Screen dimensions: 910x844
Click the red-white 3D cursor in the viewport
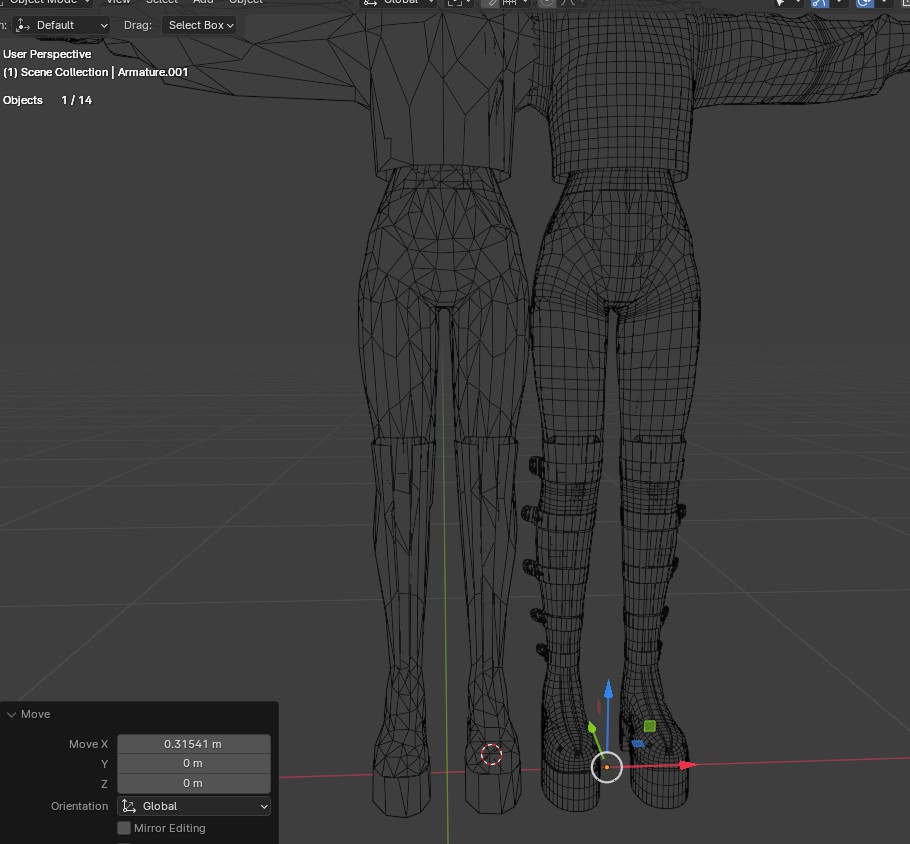(491, 754)
